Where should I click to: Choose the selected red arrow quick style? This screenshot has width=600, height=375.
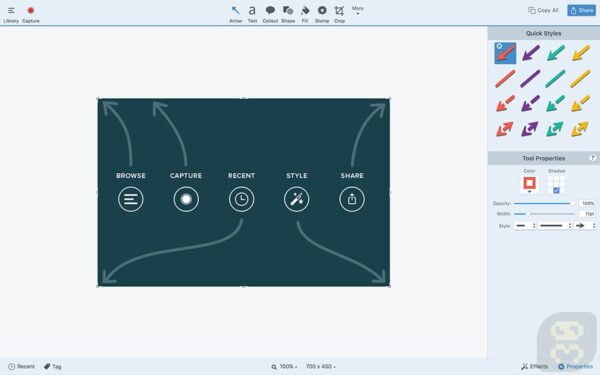pyautogui.click(x=505, y=53)
